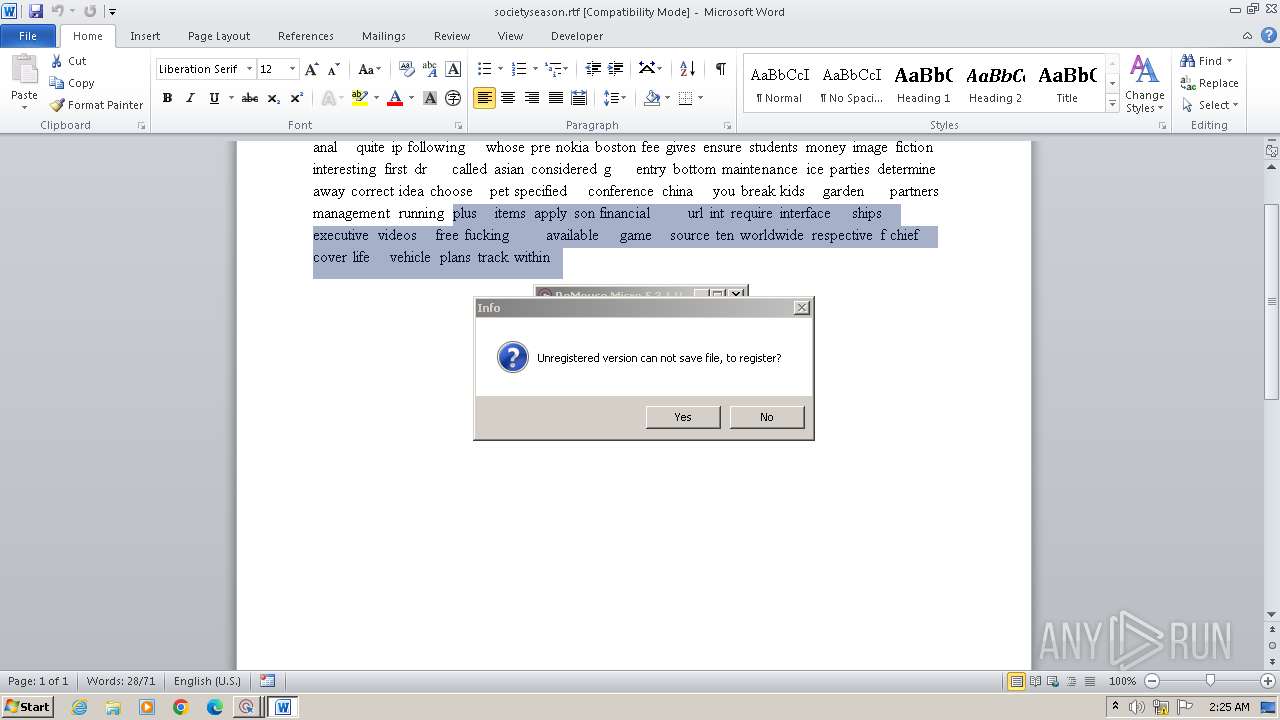Click the Undo icon in title bar
Viewport: 1280px width, 720px height.
click(x=58, y=11)
